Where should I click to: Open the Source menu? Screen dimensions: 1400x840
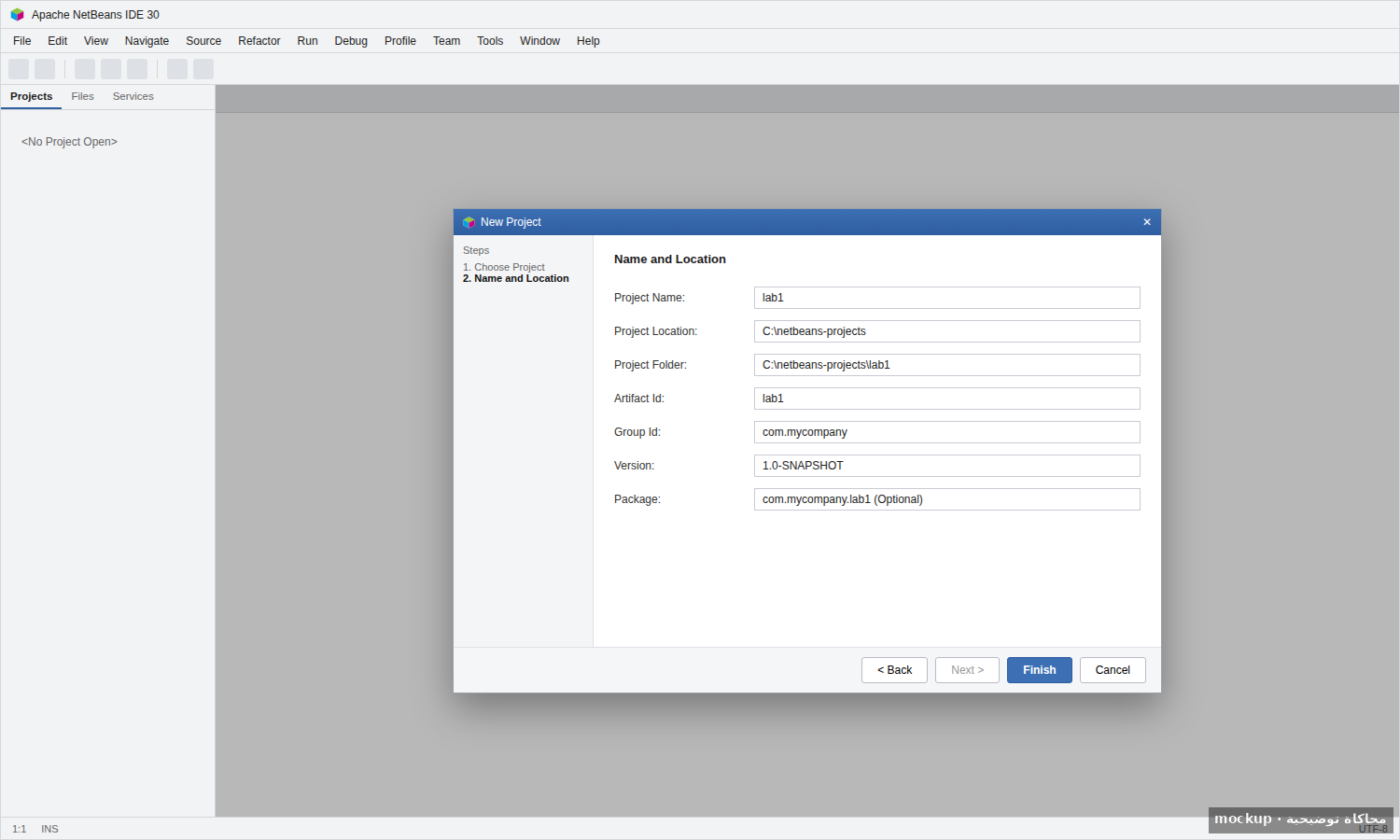coord(203,41)
